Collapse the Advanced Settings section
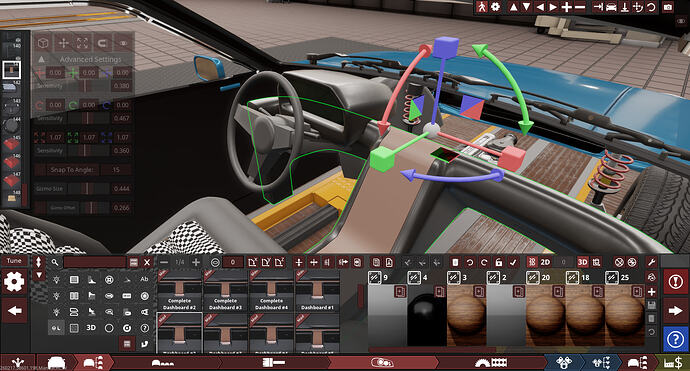690x371 pixels. pyautogui.click(x=41, y=59)
